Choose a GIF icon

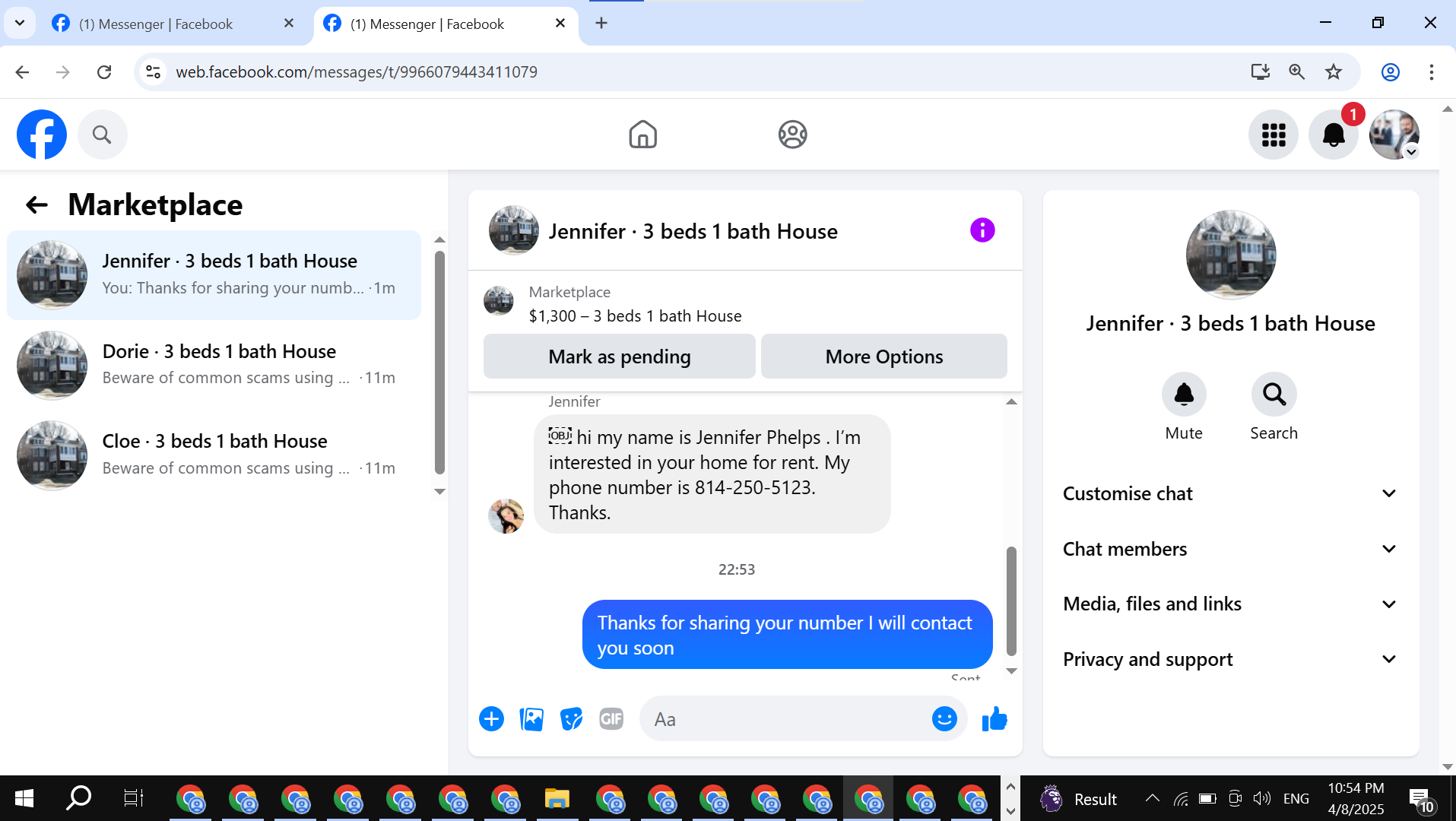[x=611, y=718]
